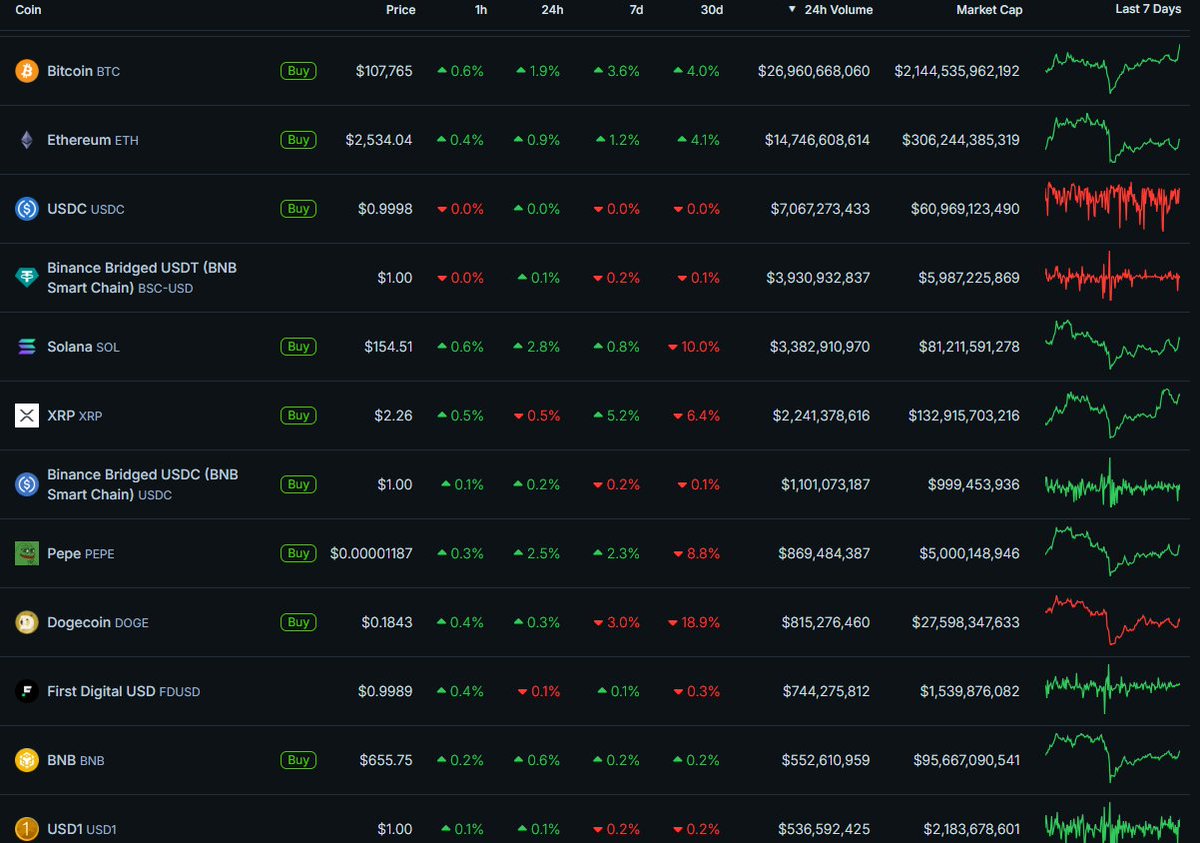
Task: Open Bitcoin's 7-day sparkline chart
Action: point(1113,68)
